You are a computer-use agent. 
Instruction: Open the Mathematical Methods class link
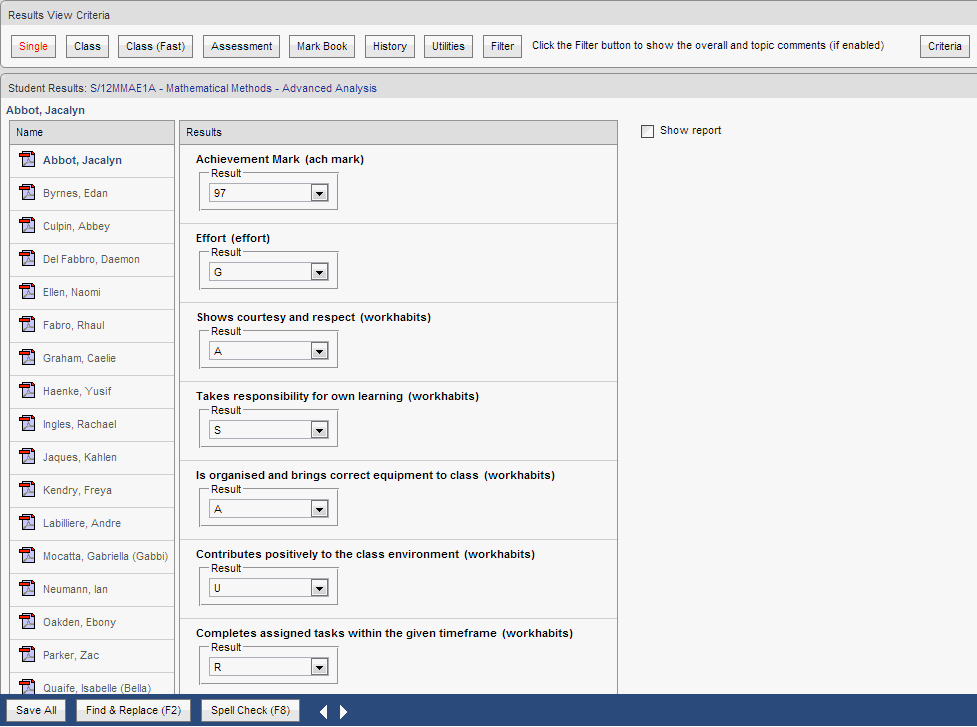coord(233,88)
